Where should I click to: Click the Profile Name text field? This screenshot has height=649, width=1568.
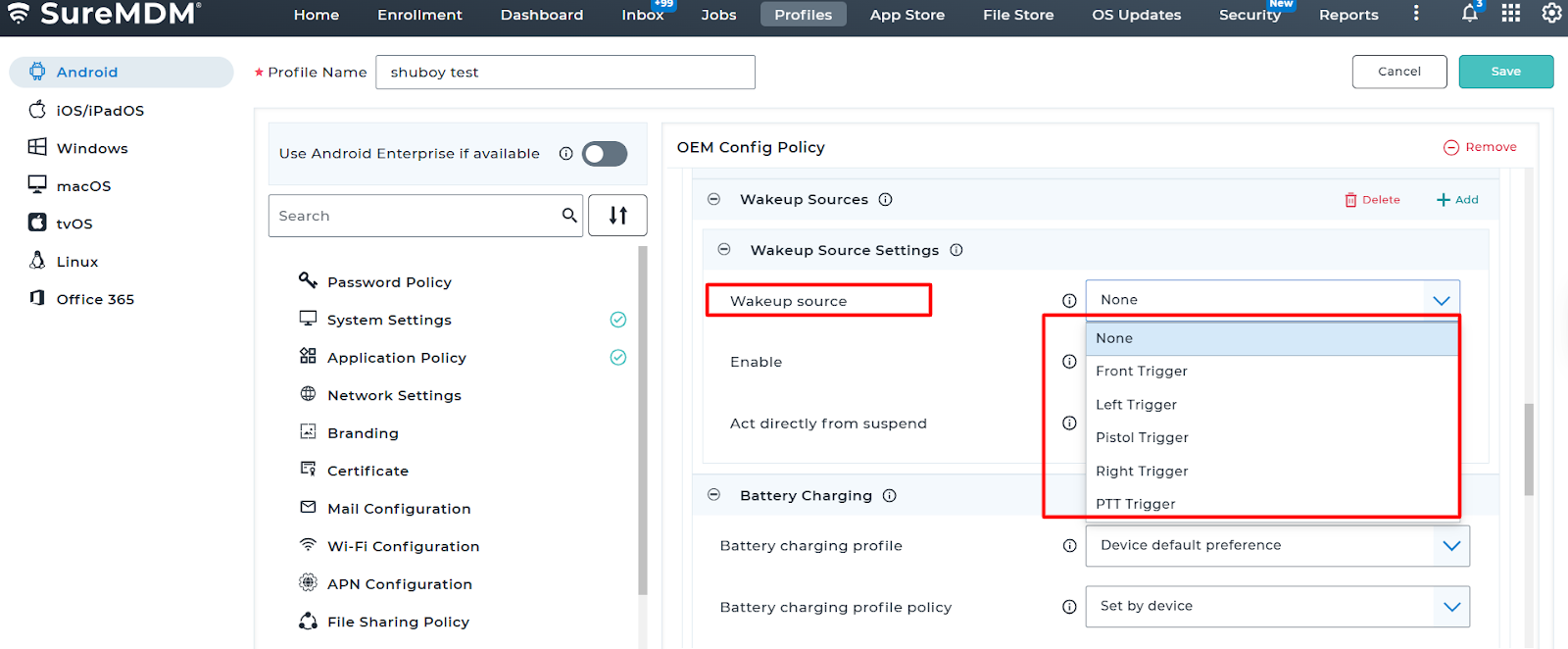pyautogui.click(x=564, y=73)
